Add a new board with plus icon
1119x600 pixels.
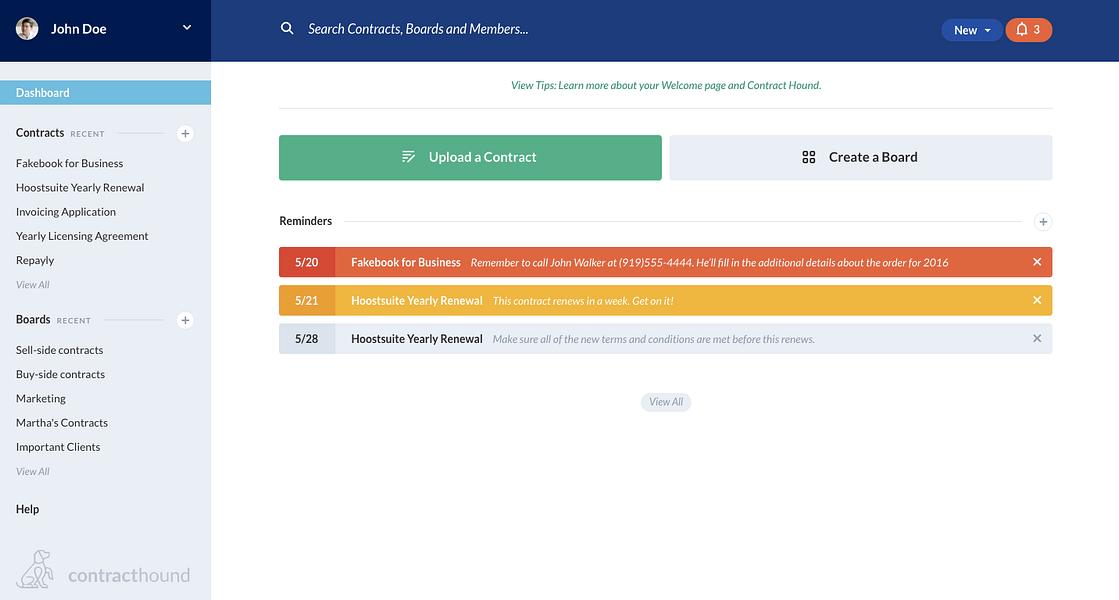point(185,320)
